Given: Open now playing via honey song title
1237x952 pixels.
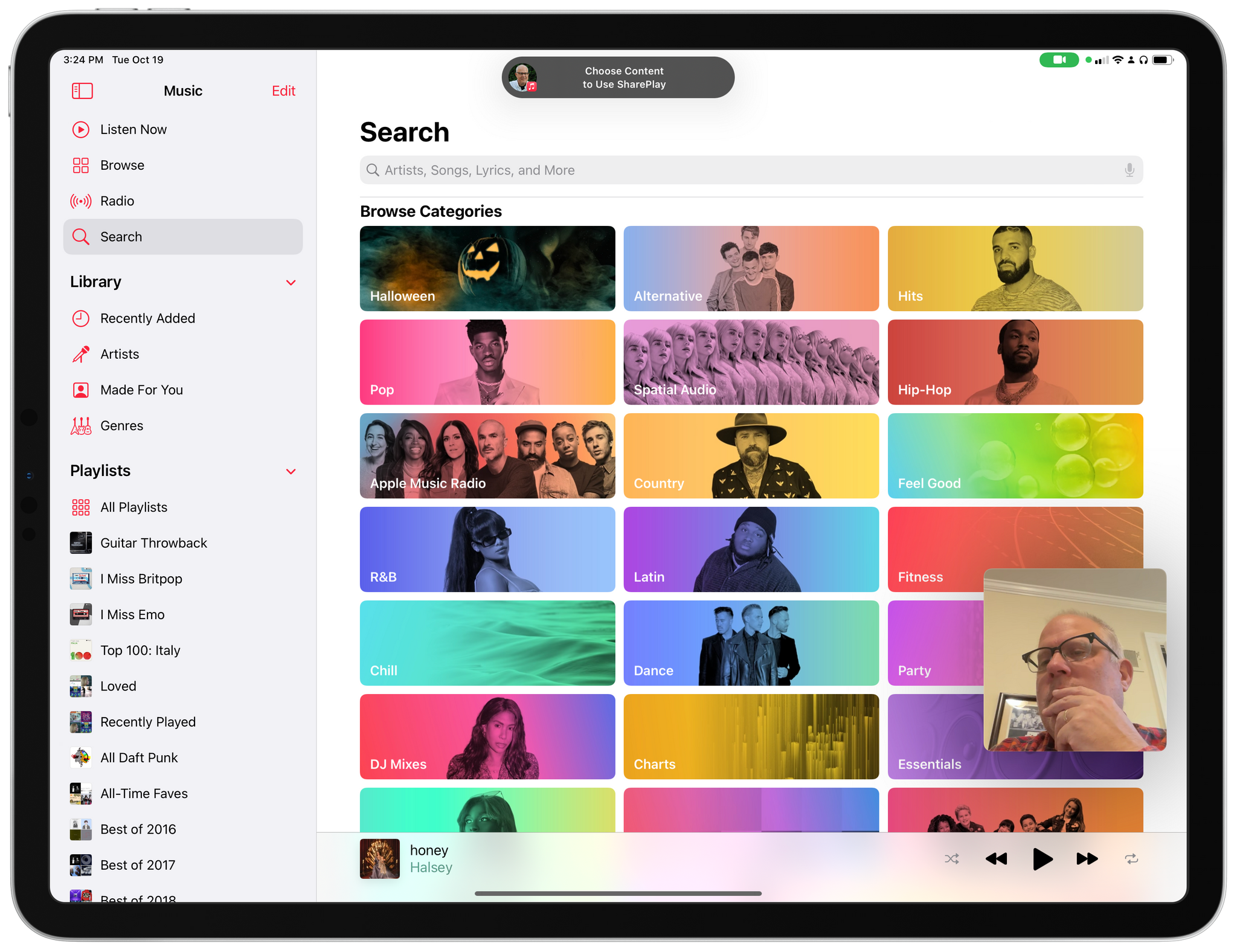Looking at the screenshot, I should [429, 851].
